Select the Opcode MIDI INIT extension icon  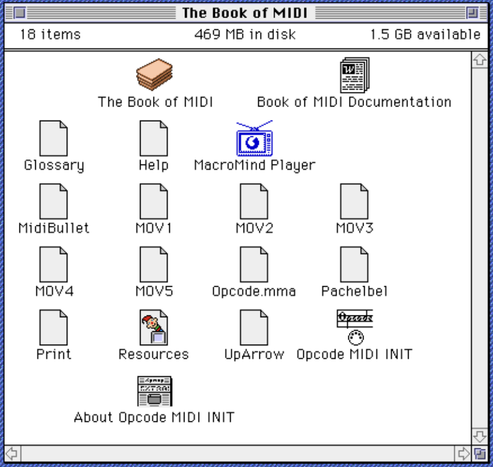355,327
